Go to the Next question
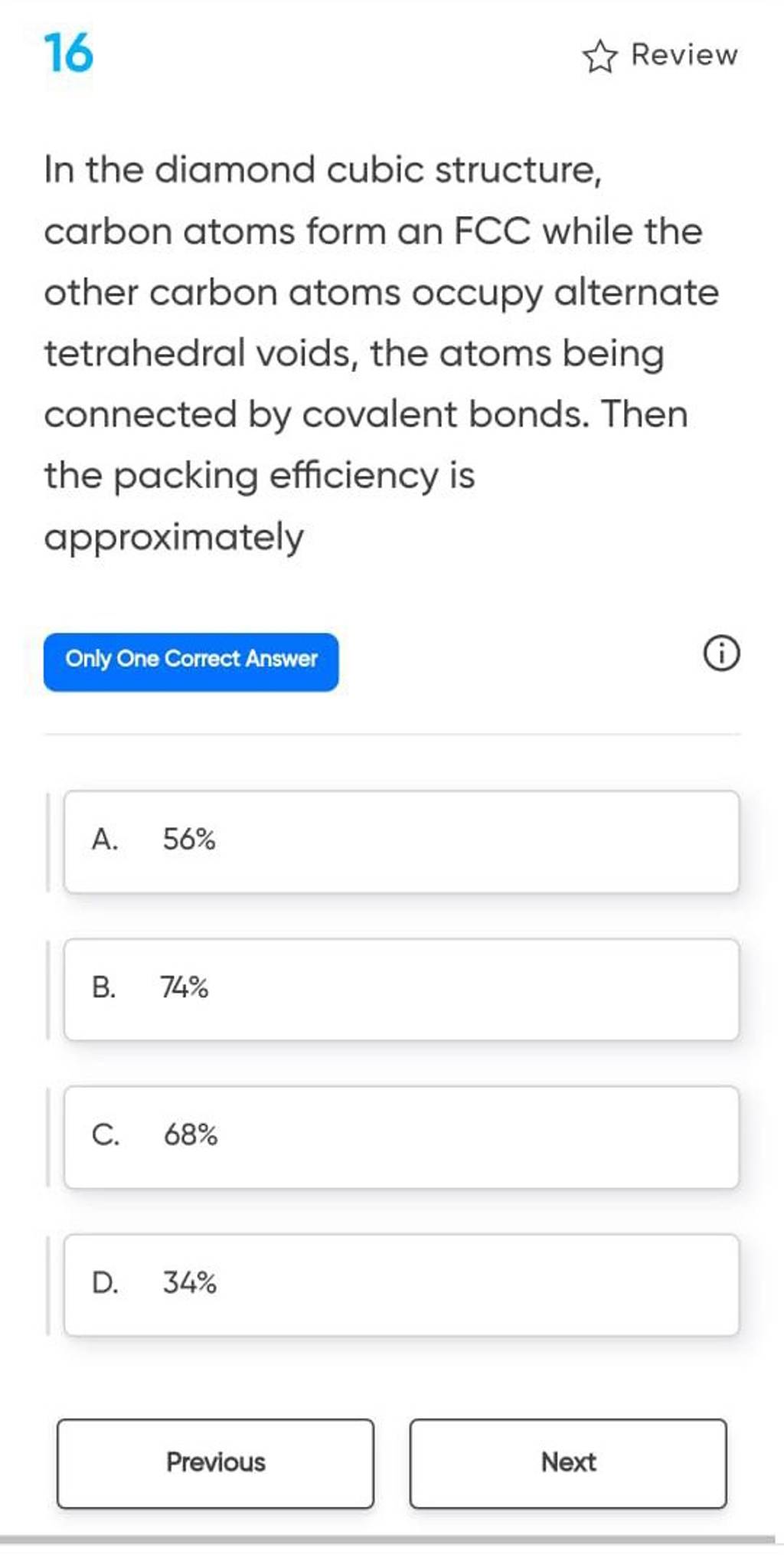This screenshot has width=784, height=1555. point(567,1462)
